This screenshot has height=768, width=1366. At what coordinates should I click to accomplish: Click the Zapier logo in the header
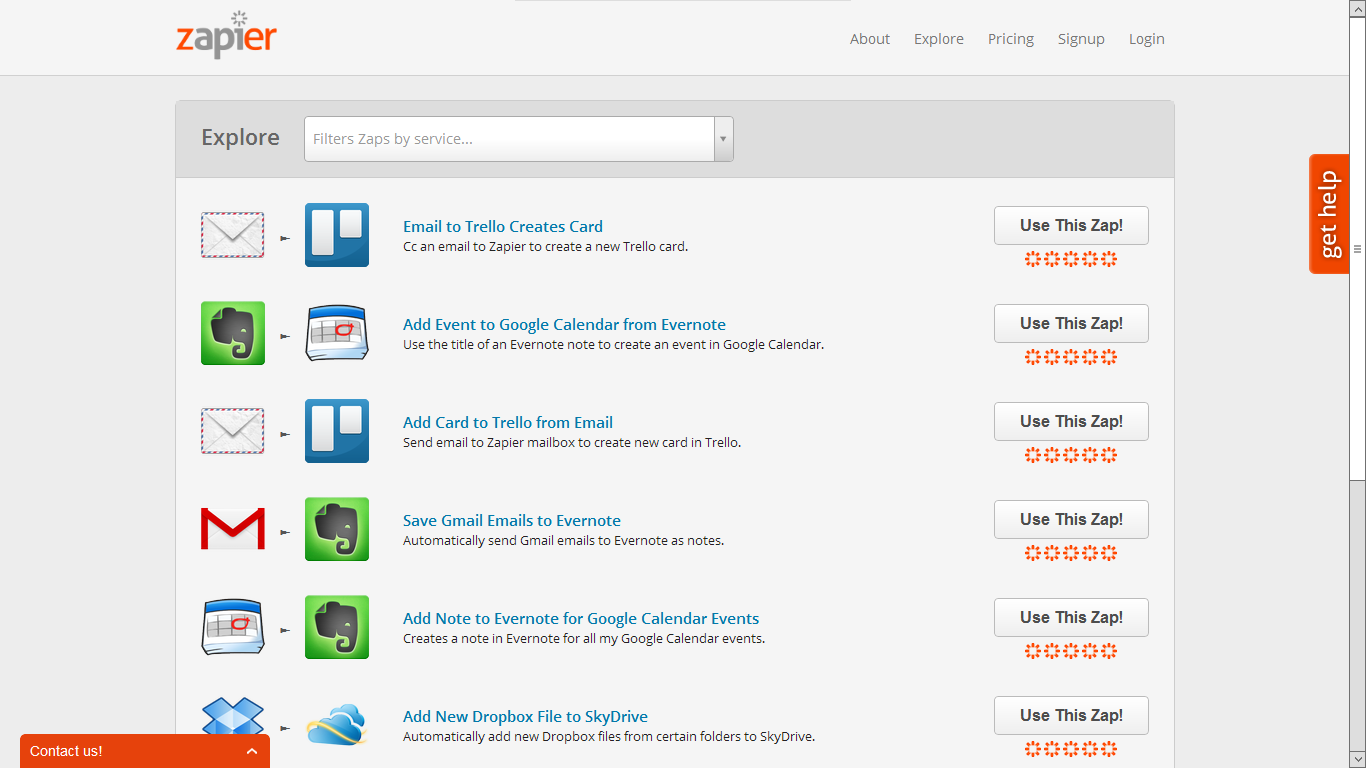(226, 37)
